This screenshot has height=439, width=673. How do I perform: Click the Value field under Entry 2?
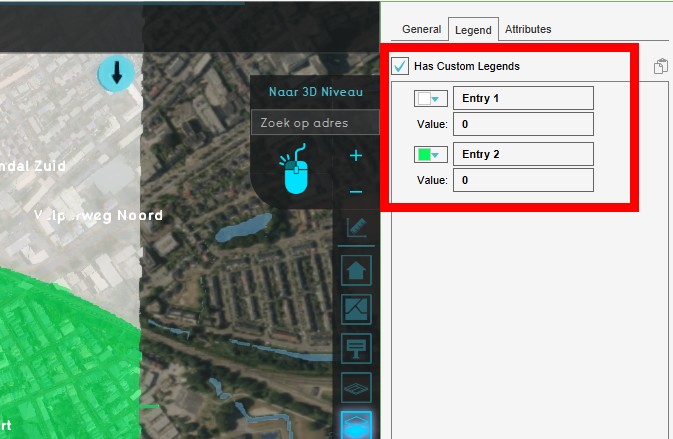coord(523,180)
